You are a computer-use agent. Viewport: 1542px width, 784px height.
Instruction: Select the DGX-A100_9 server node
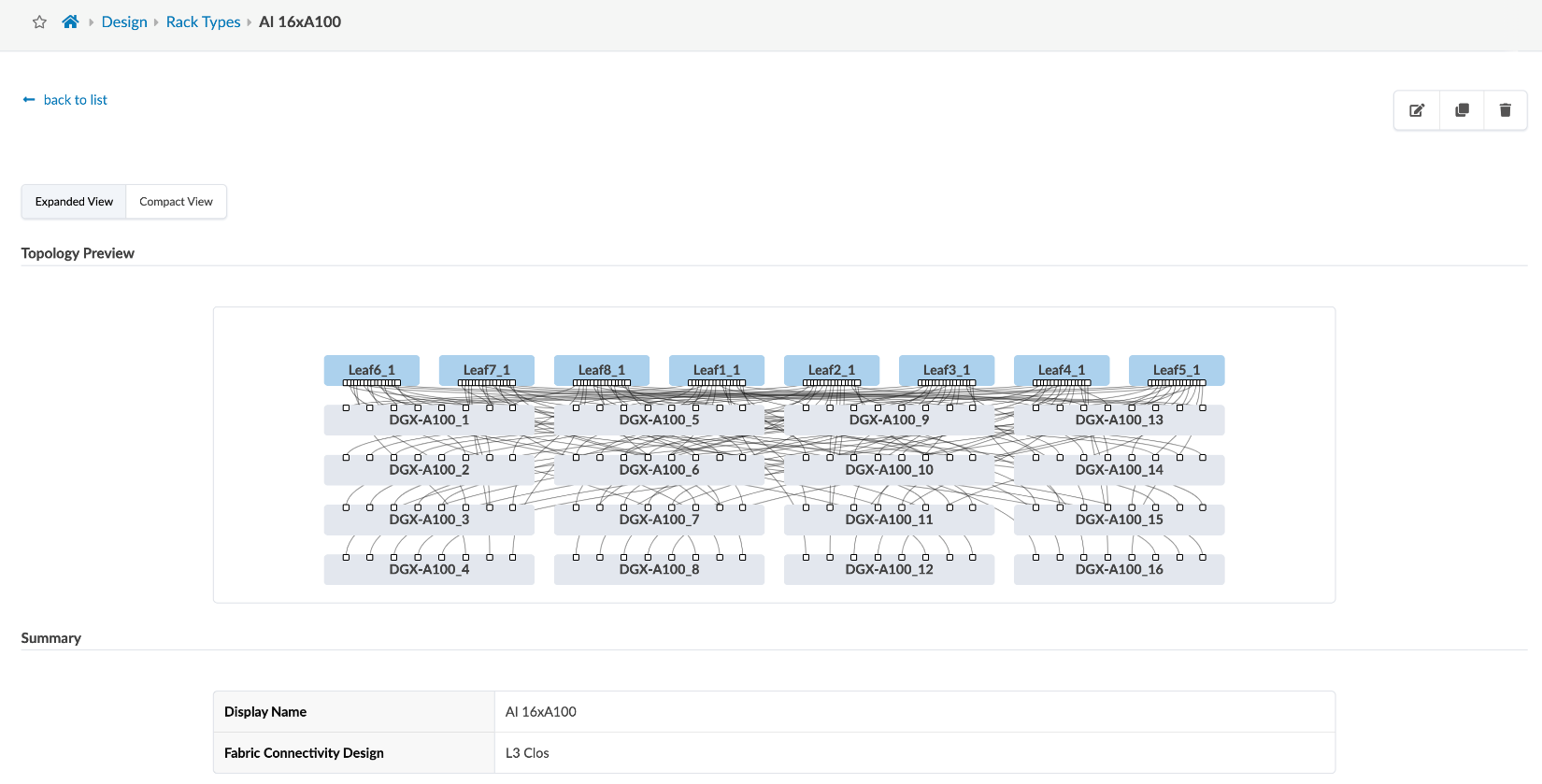(889, 421)
